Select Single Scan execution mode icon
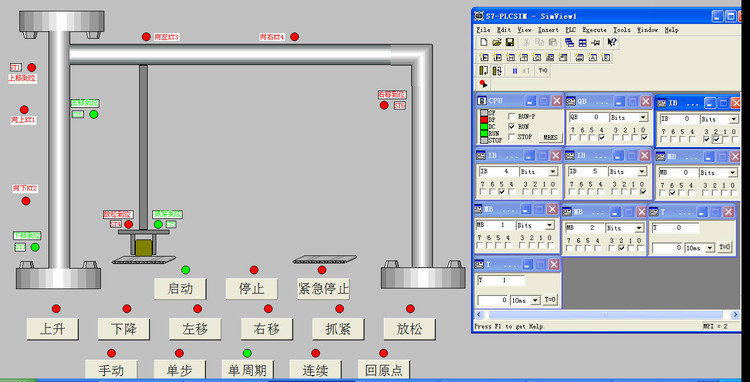 click(x=484, y=71)
